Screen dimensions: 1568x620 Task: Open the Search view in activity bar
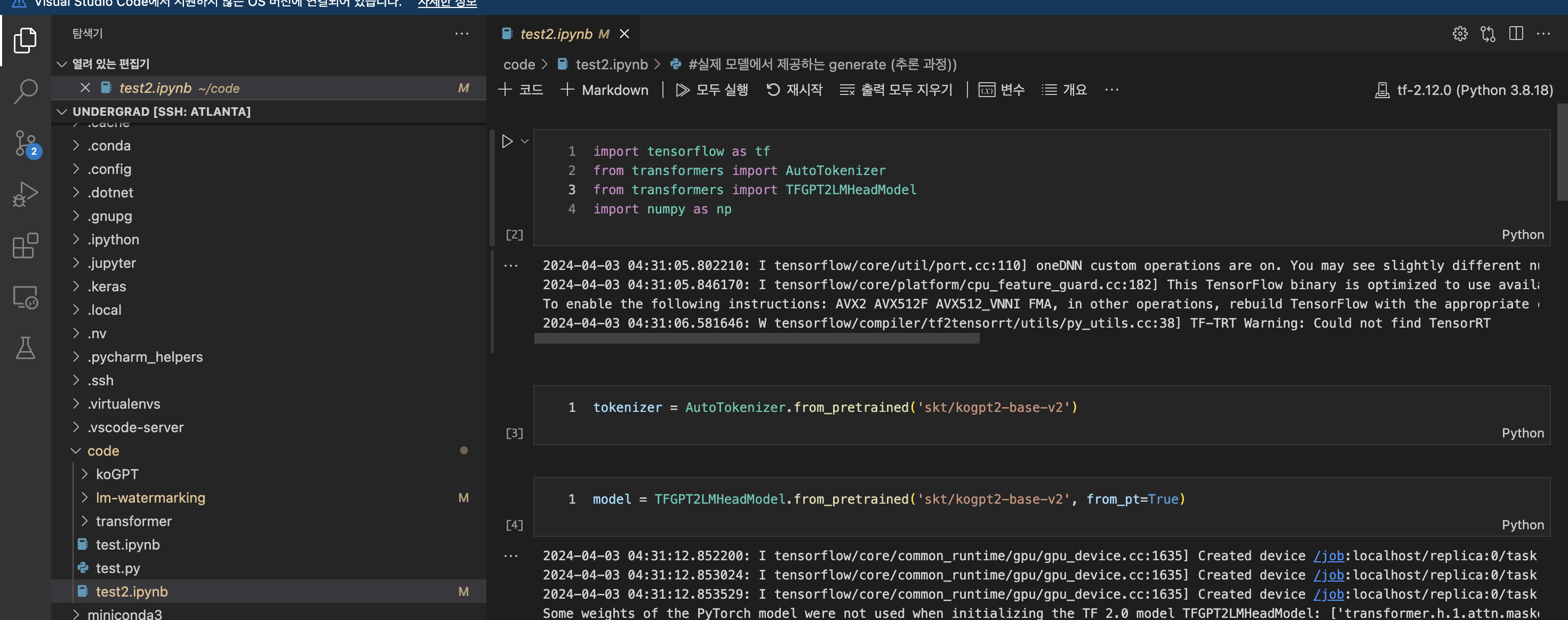point(25,91)
